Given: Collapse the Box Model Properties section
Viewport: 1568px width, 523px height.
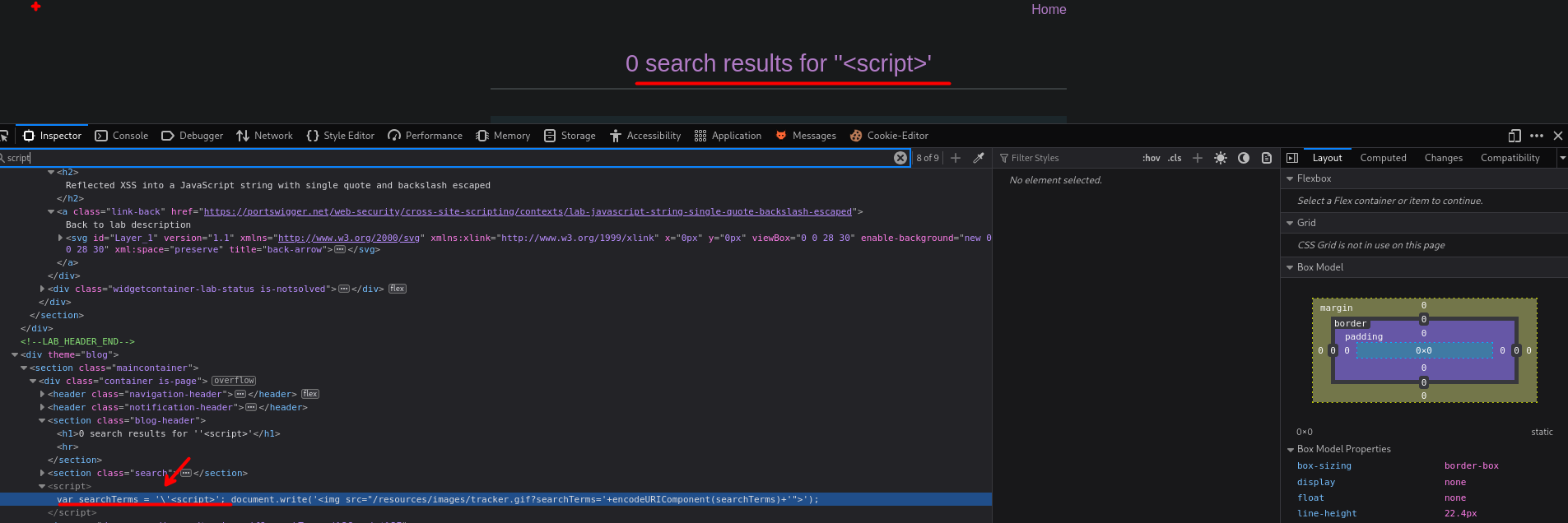Looking at the screenshot, I should tap(1290, 450).
